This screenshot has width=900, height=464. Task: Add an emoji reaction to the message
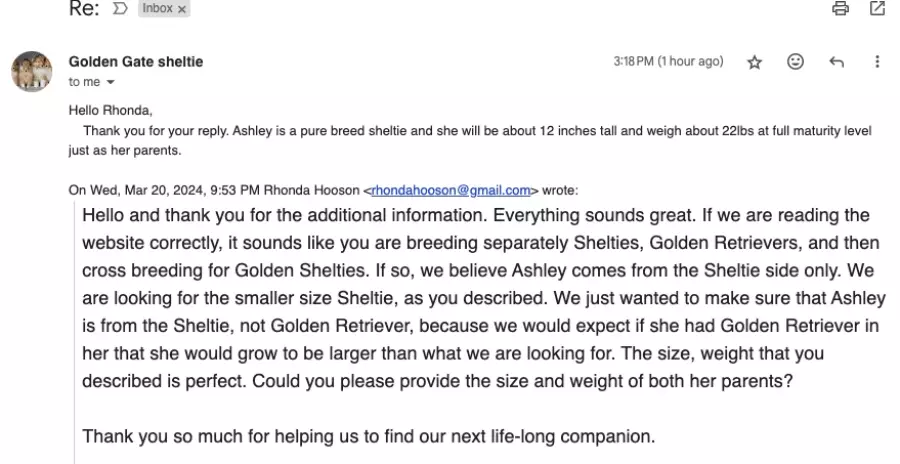click(795, 61)
